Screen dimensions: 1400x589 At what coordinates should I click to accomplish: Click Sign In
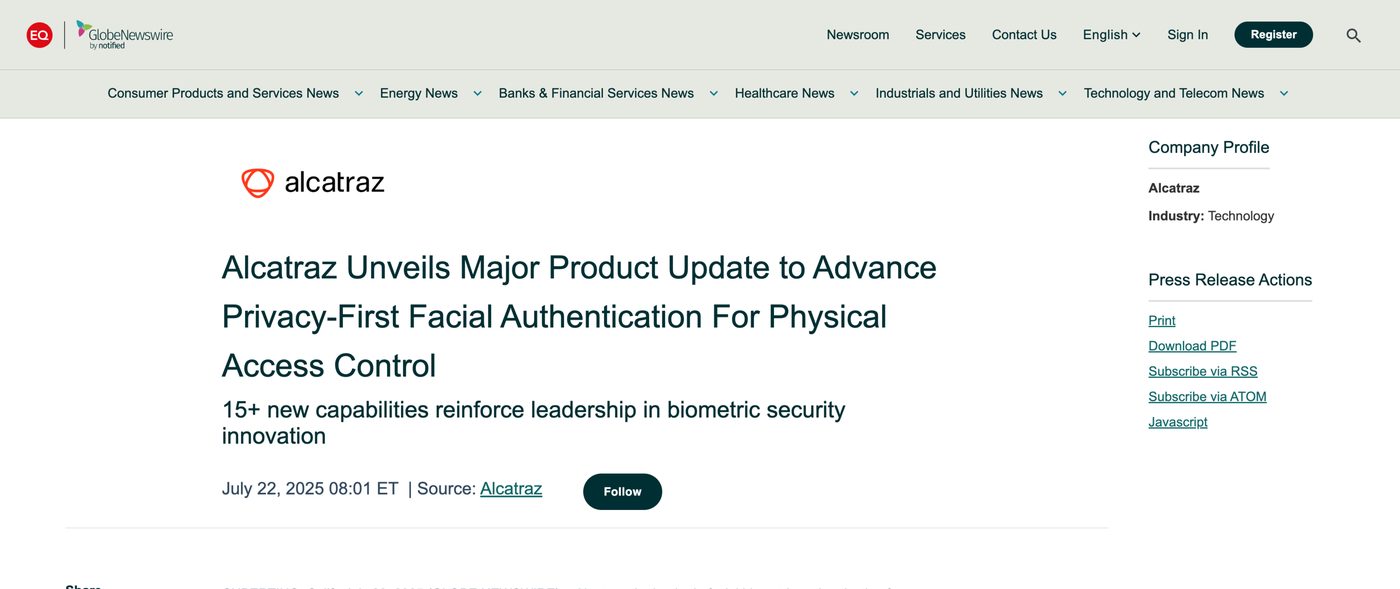point(1187,34)
